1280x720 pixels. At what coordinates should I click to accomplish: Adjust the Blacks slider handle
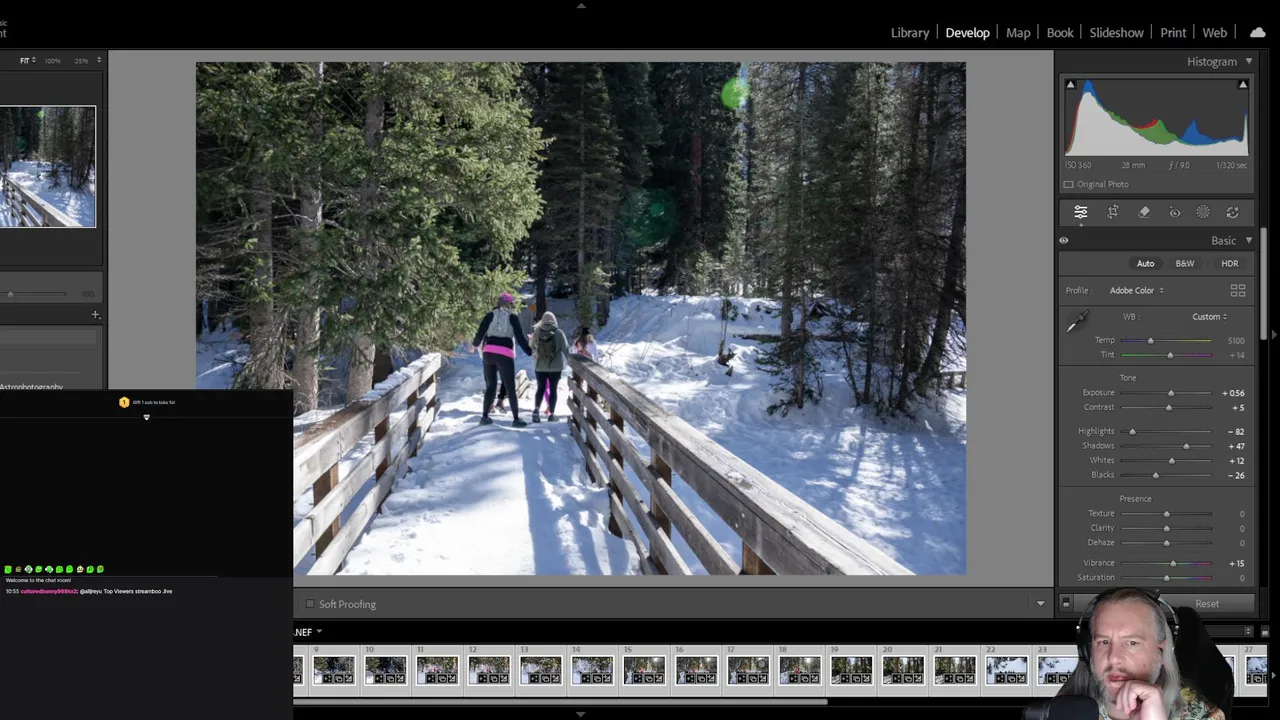point(1156,475)
